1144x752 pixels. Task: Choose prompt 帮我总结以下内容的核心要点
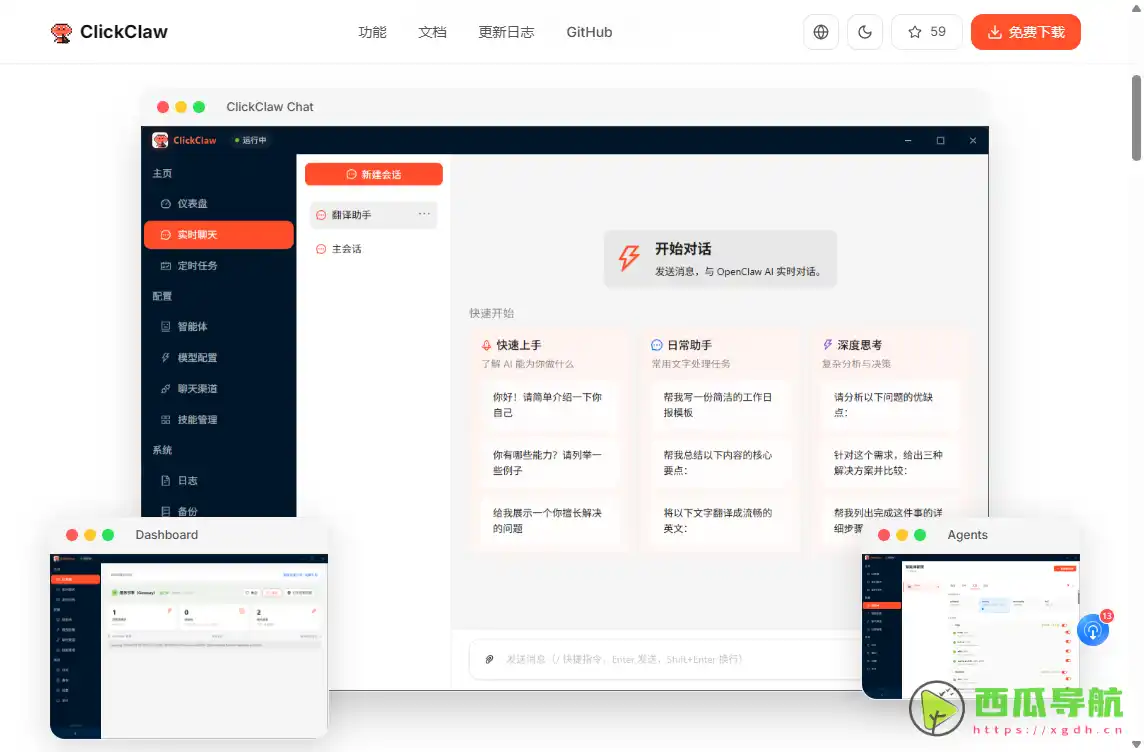pos(720,462)
